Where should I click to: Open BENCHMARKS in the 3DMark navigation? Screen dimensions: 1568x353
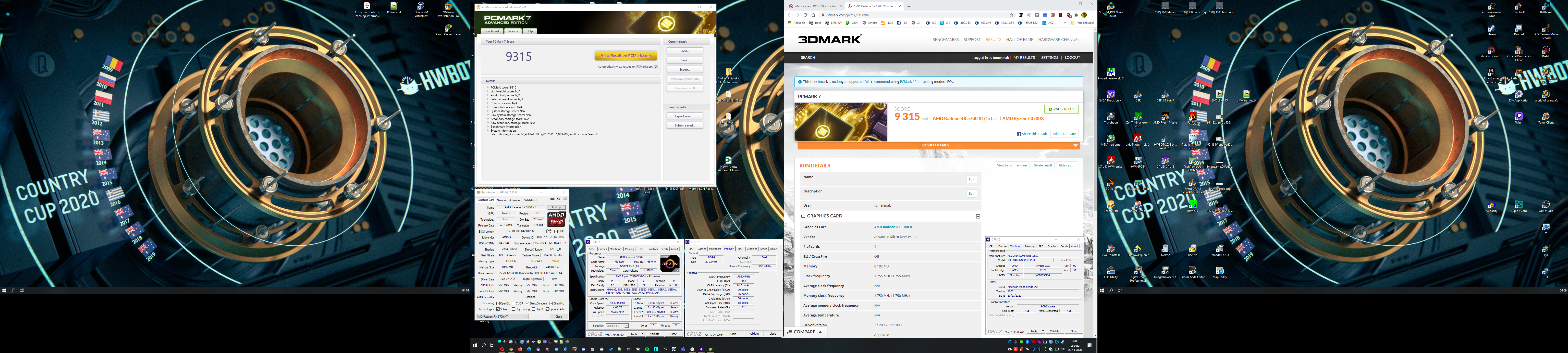coord(946,39)
